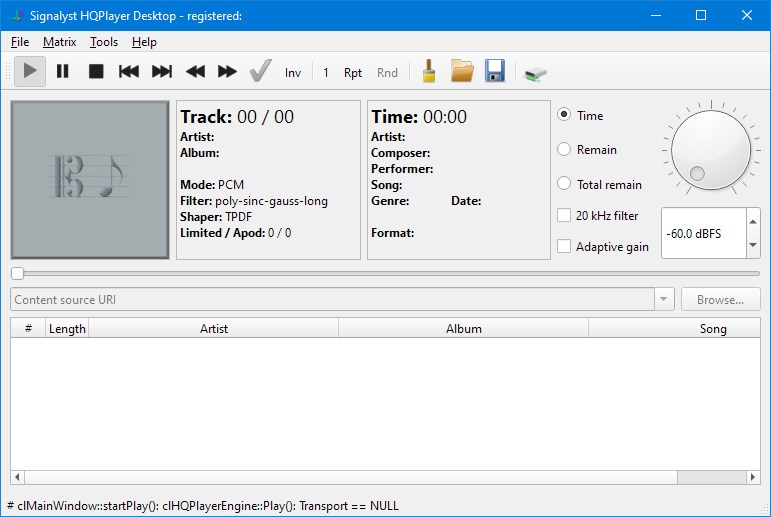
Task: Click the -60.0 dBFS volume field
Action: [x=704, y=233]
